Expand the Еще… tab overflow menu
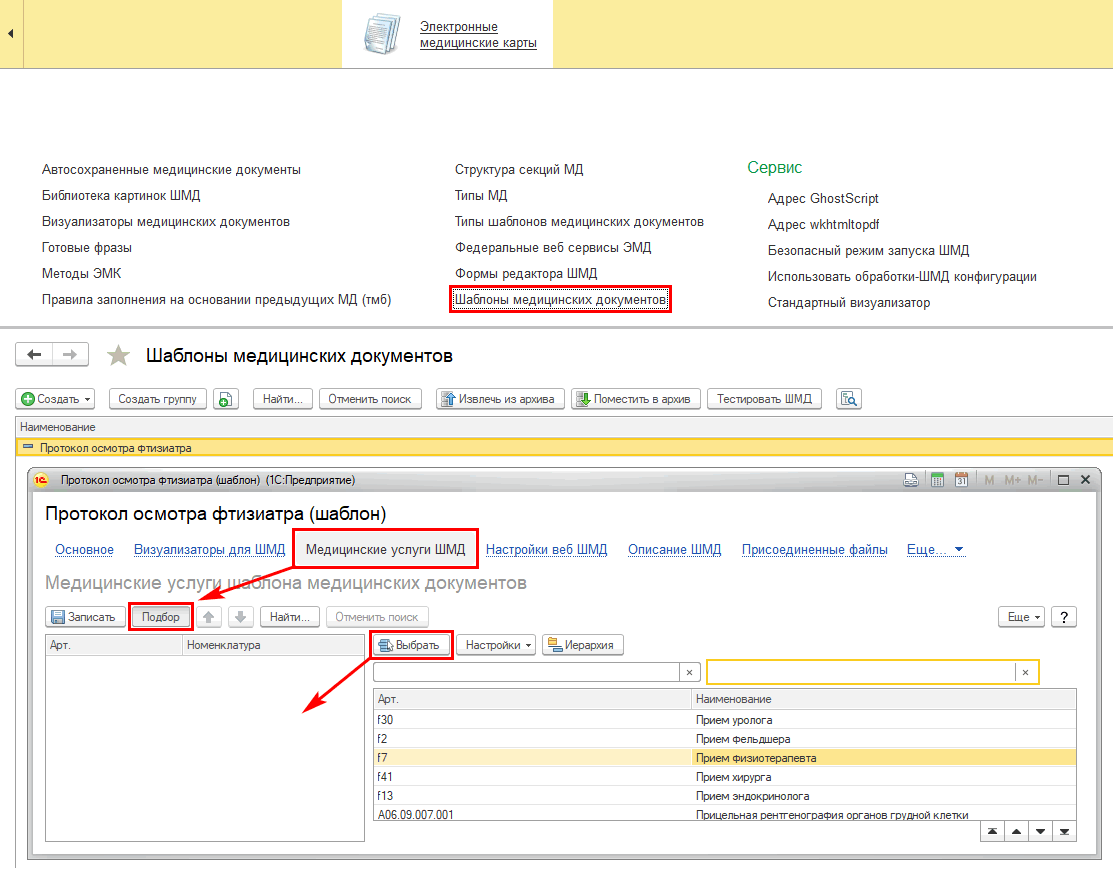Viewport: 1113px width, 872px height. tap(935, 549)
